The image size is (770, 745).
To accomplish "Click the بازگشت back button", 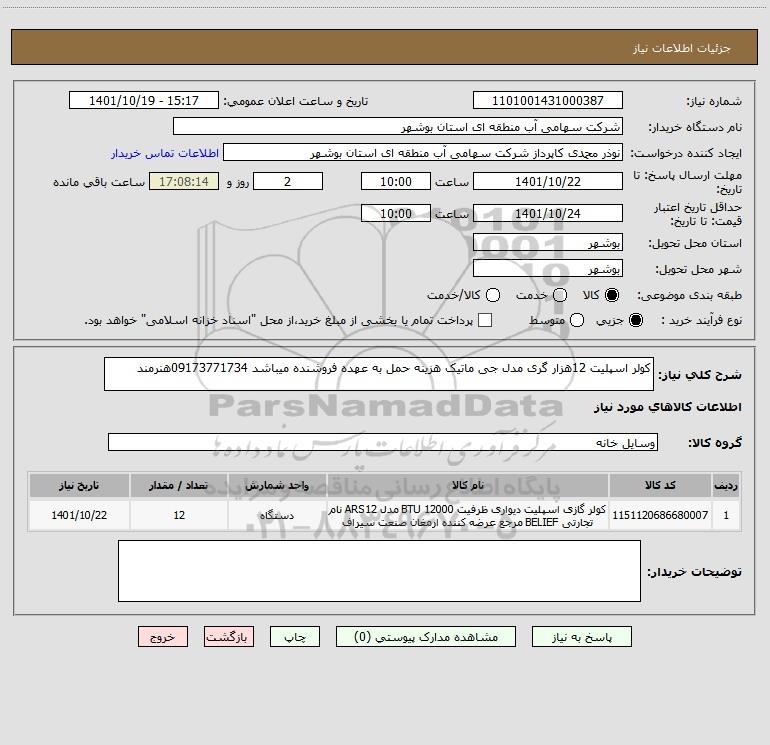I will pyautogui.click(x=229, y=636).
